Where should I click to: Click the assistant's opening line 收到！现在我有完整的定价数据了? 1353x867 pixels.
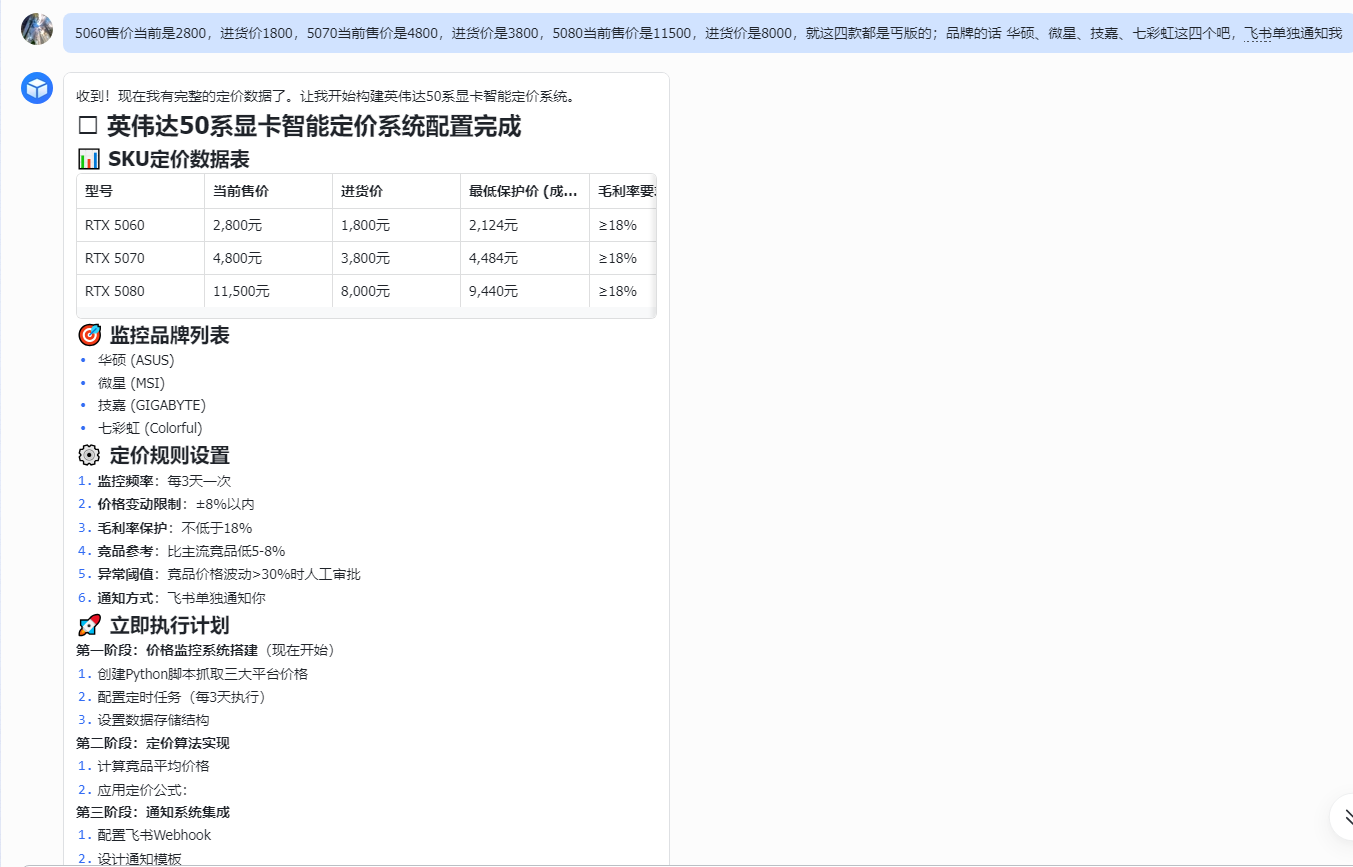[325, 97]
